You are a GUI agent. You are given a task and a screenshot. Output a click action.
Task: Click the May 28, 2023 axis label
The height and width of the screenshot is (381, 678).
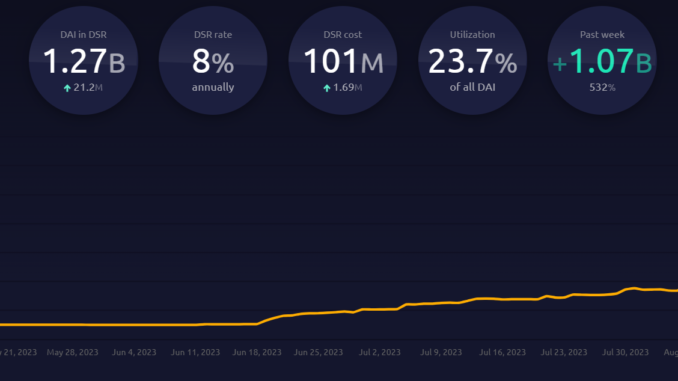pos(73,352)
